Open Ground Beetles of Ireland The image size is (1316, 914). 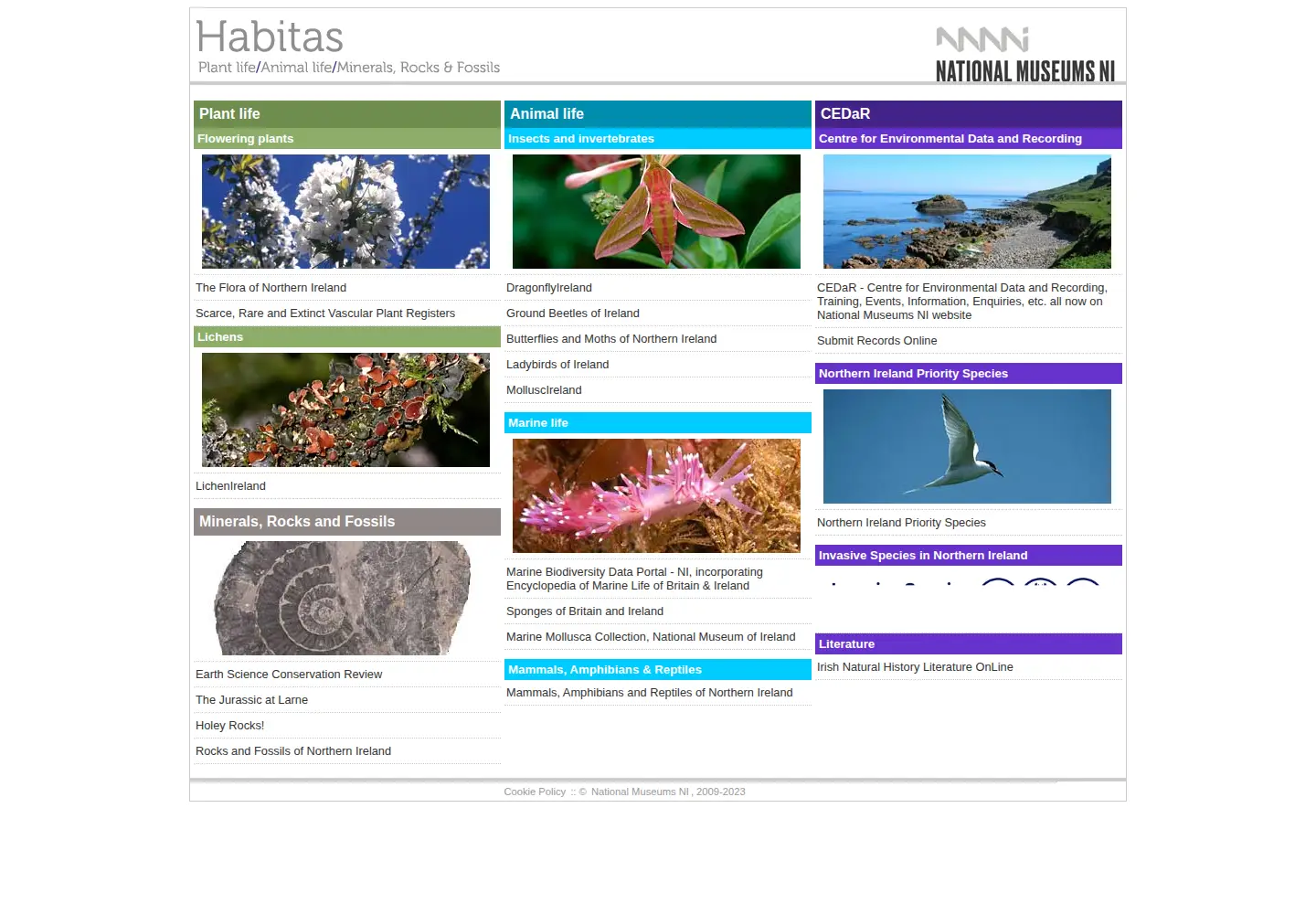(x=573, y=314)
